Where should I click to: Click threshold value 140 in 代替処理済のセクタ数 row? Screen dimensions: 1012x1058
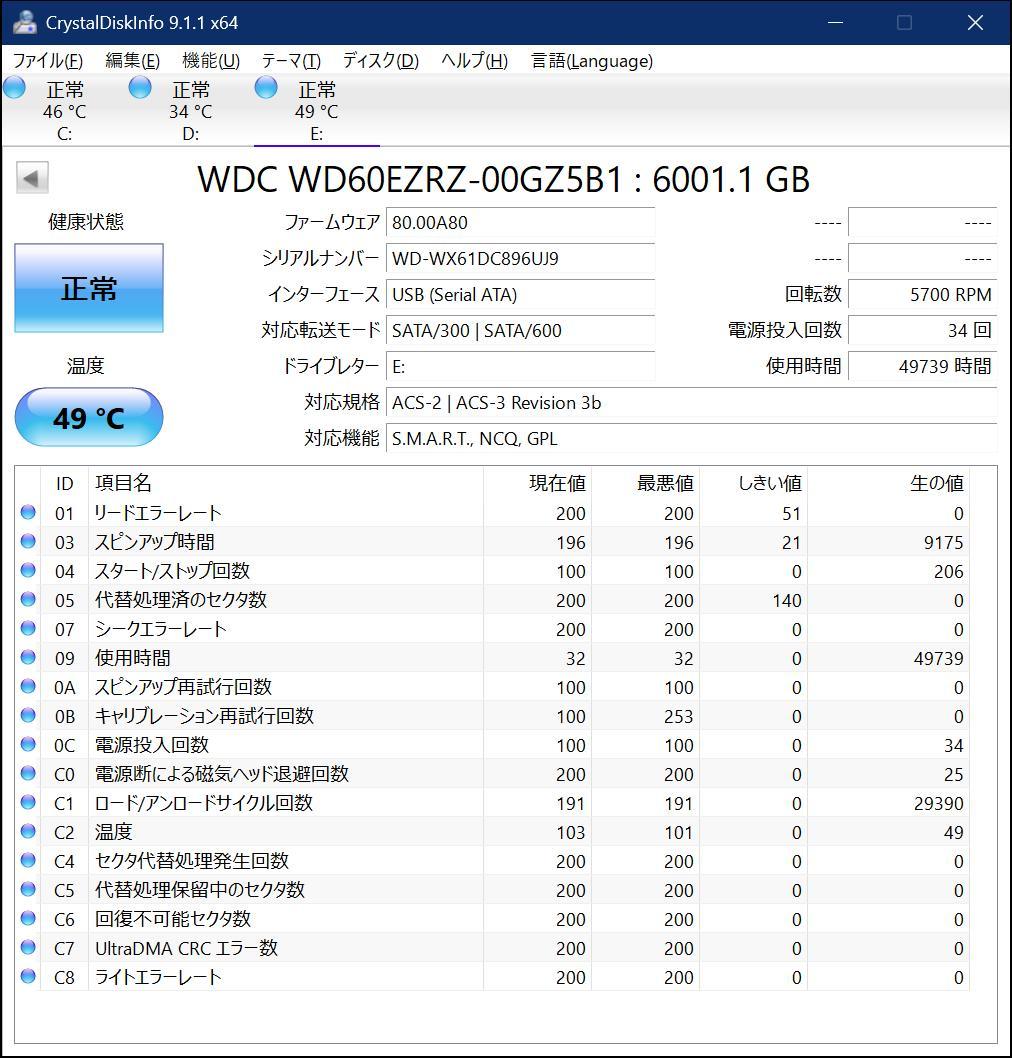click(787, 601)
